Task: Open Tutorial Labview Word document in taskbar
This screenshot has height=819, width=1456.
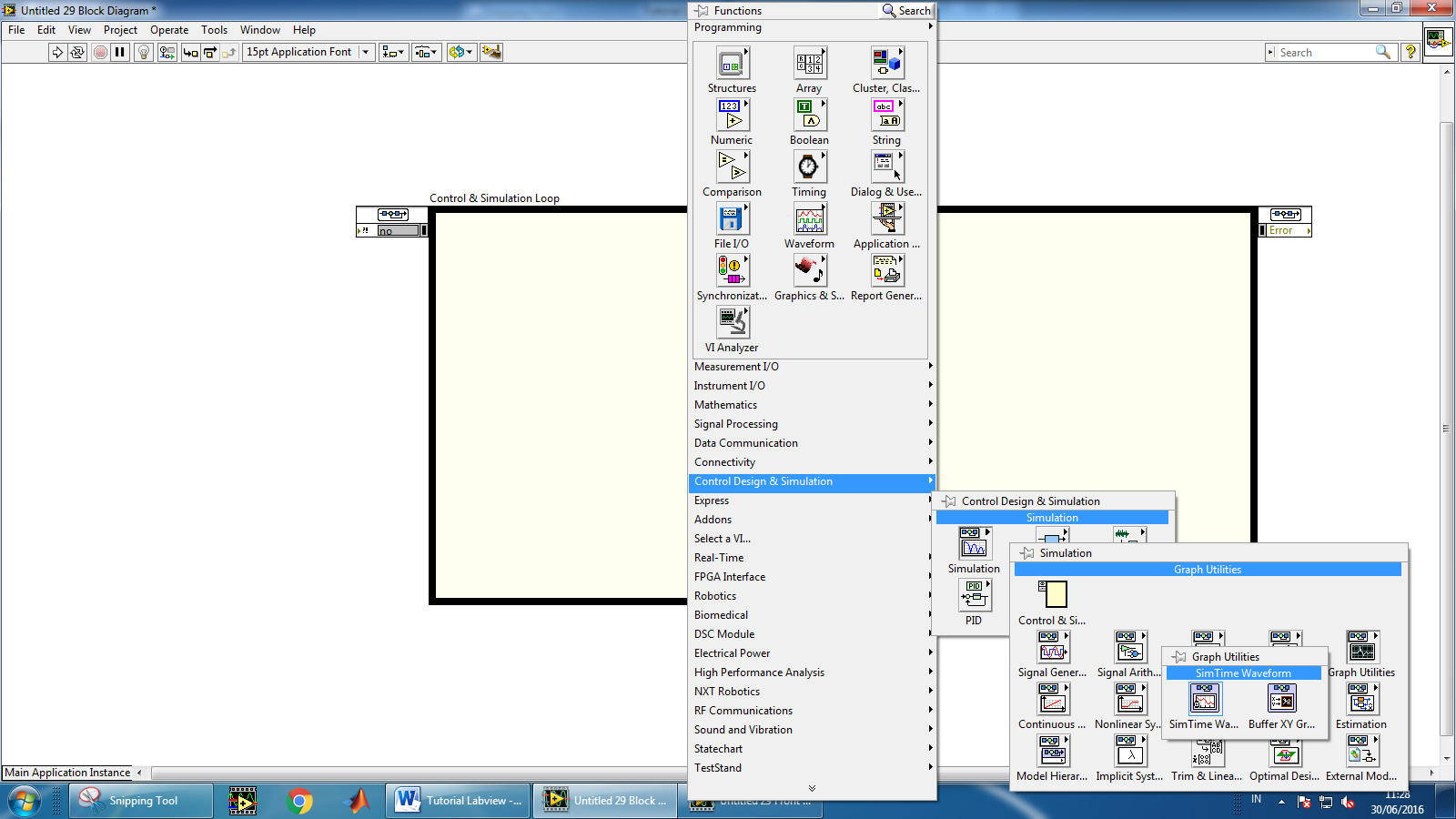Action: tap(460, 801)
